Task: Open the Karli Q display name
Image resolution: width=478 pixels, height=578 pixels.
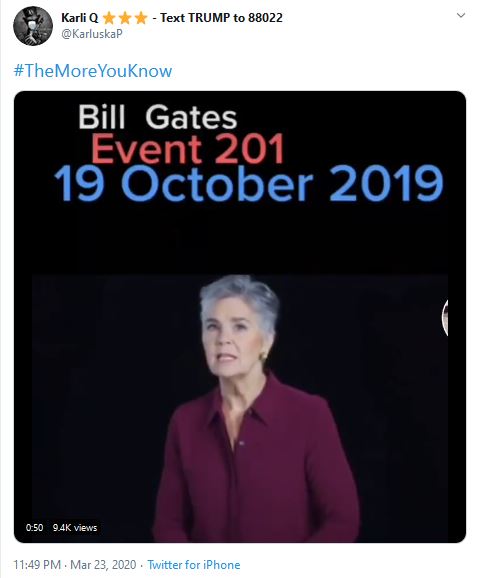Action: [80, 18]
